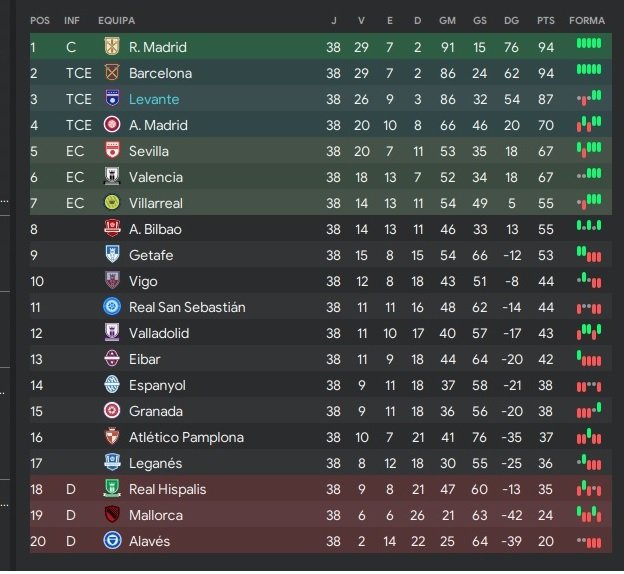The height and width of the screenshot is (574, 624).
Task: Click Espanyol's recent form indicator
Action: pos(589,385)
